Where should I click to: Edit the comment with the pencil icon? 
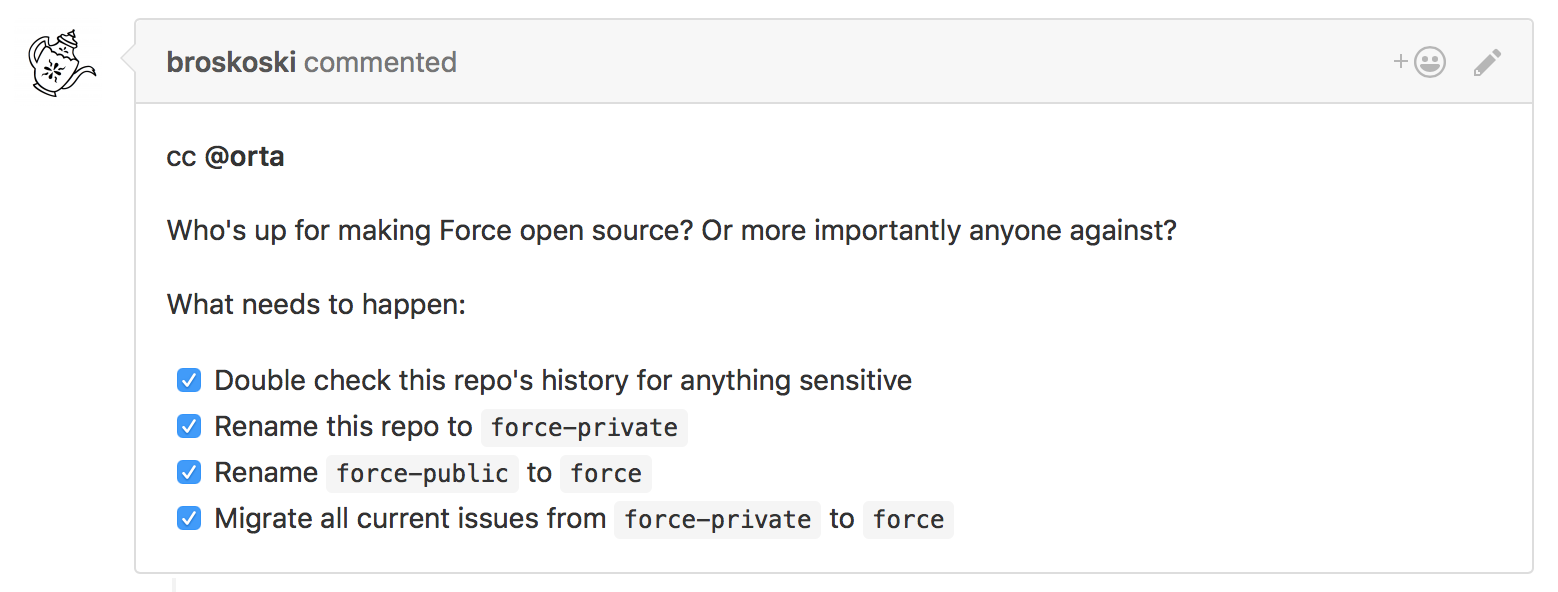coord(1487,63)
